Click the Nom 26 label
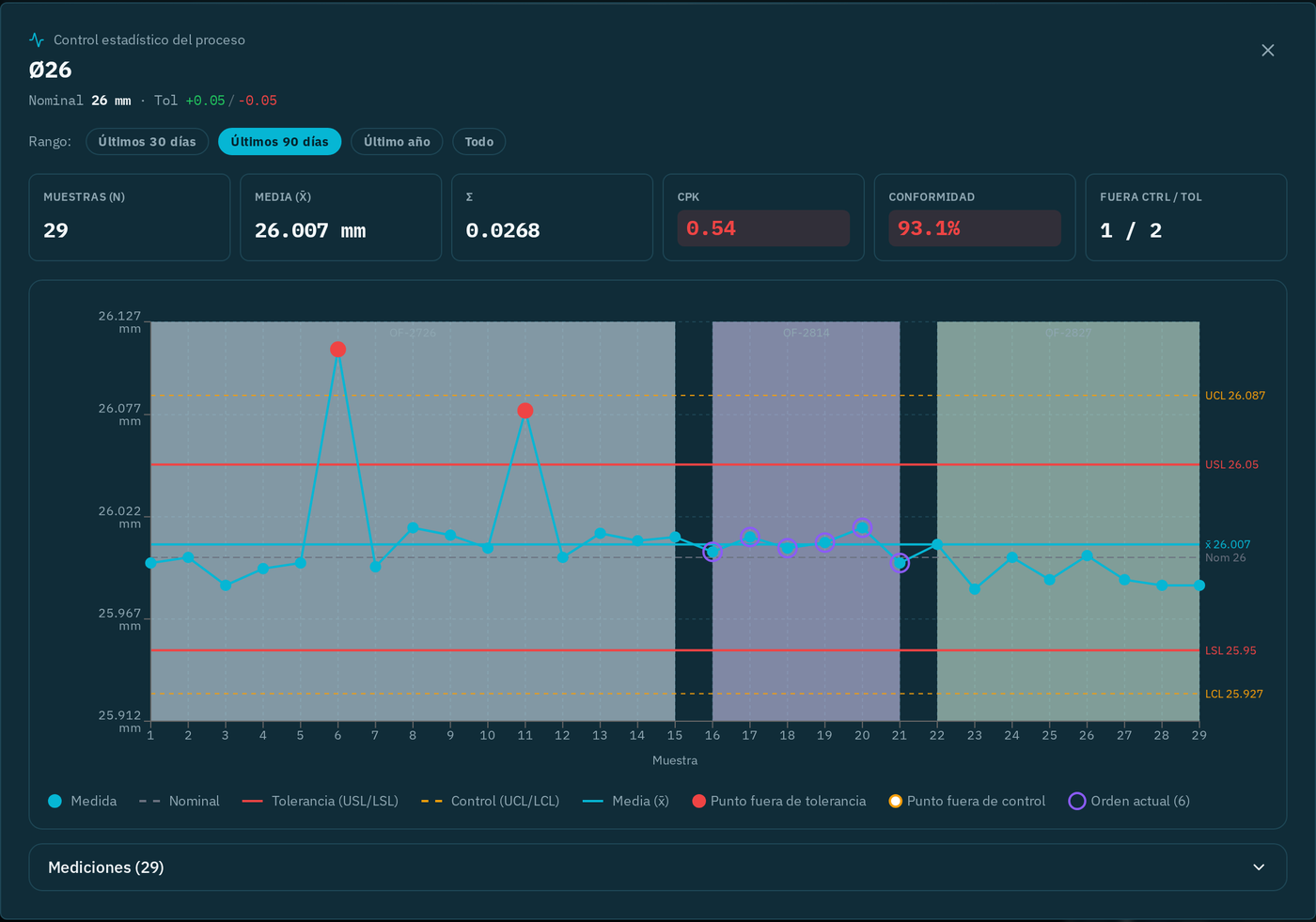 pyautogui.click(x=1226, y=557)
